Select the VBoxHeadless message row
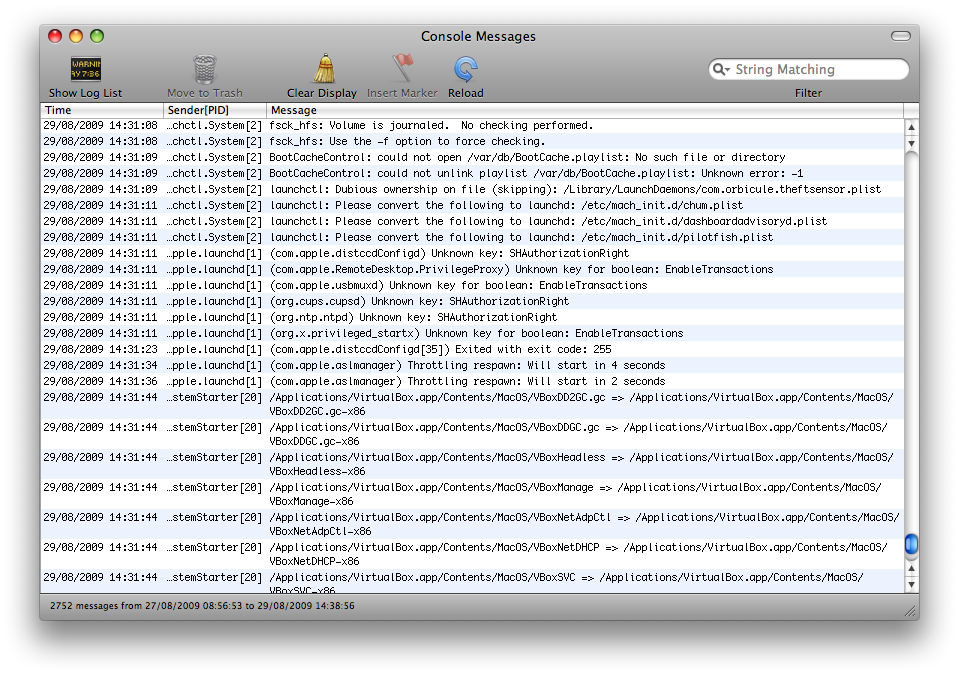Viewport: 959px width, 675px height. click(472, 464)
